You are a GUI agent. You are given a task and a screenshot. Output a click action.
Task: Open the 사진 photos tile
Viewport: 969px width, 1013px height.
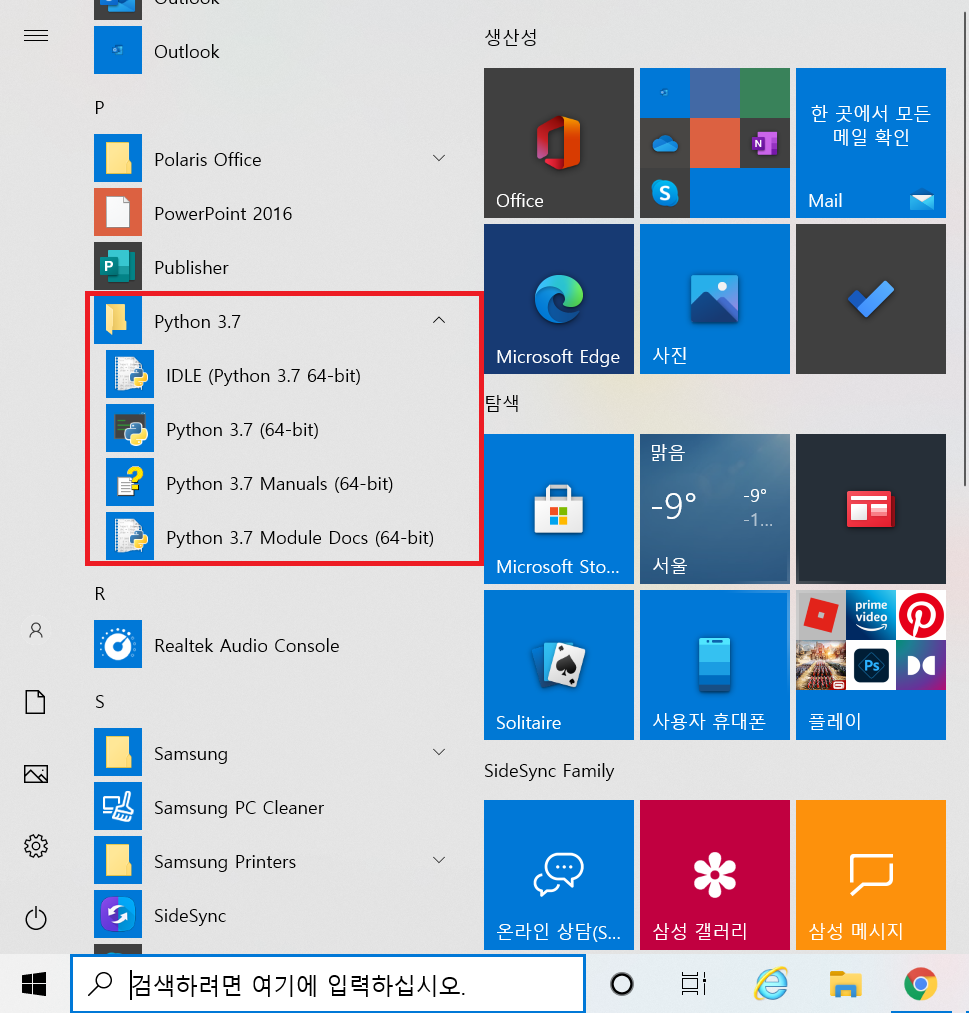(714, 298)
